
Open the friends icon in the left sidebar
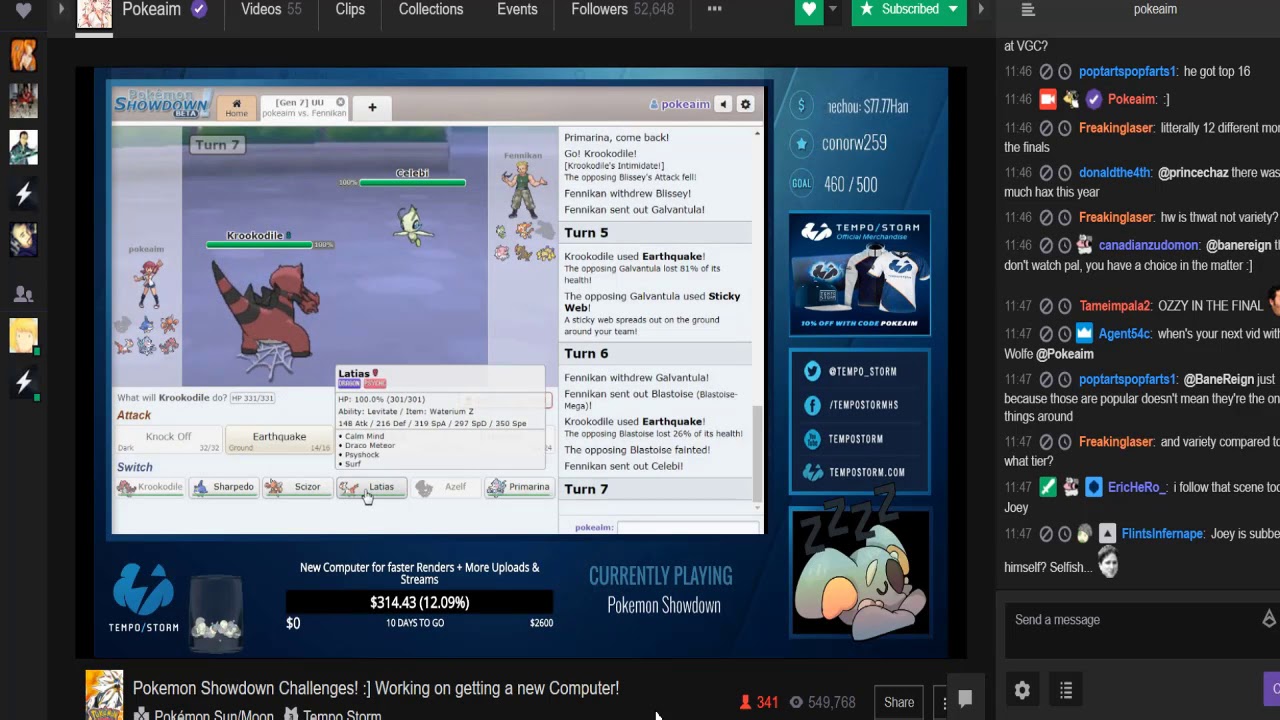pyautogui.click(x=24, y=294)
